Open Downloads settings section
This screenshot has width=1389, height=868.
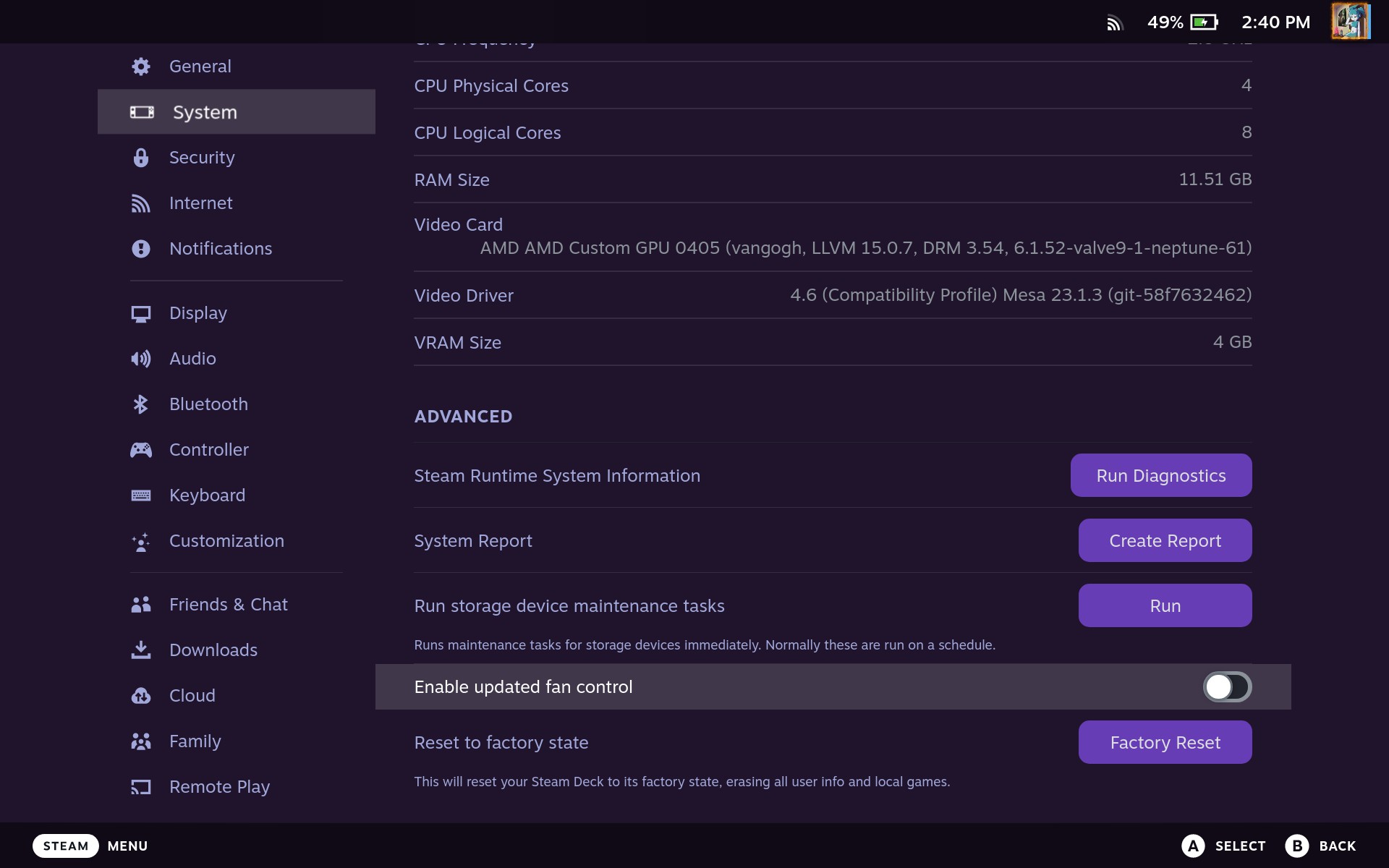tap(237, 650)
